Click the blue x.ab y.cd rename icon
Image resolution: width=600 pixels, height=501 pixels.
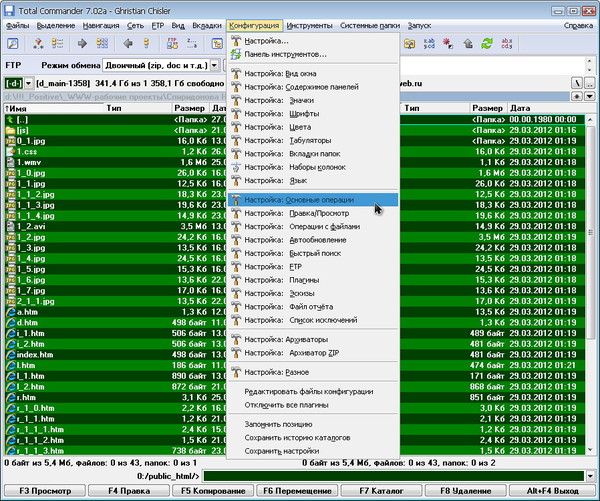tap(429, 44)
